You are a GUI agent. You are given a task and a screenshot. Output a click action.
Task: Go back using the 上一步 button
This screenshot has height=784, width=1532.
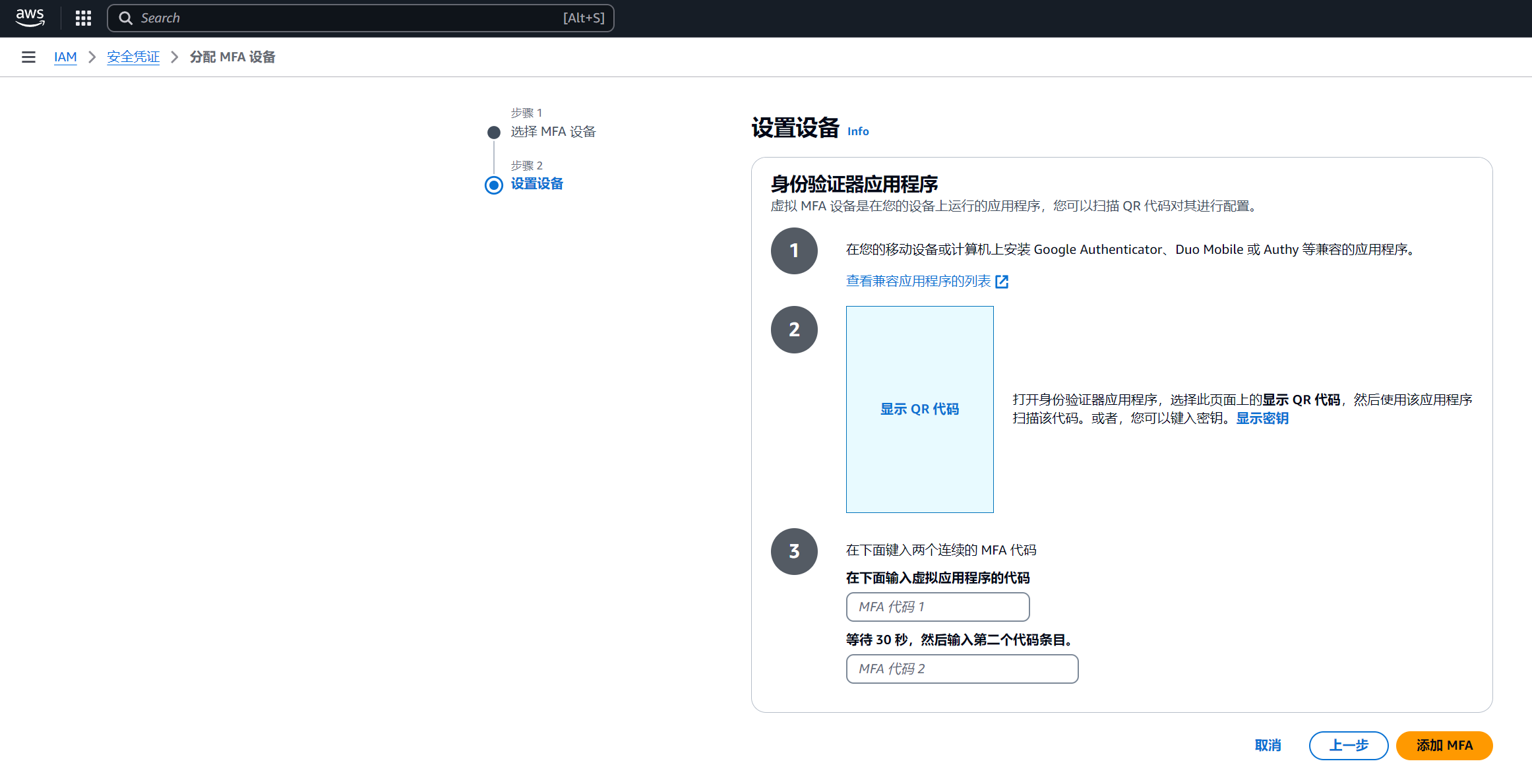[1348, 745]
